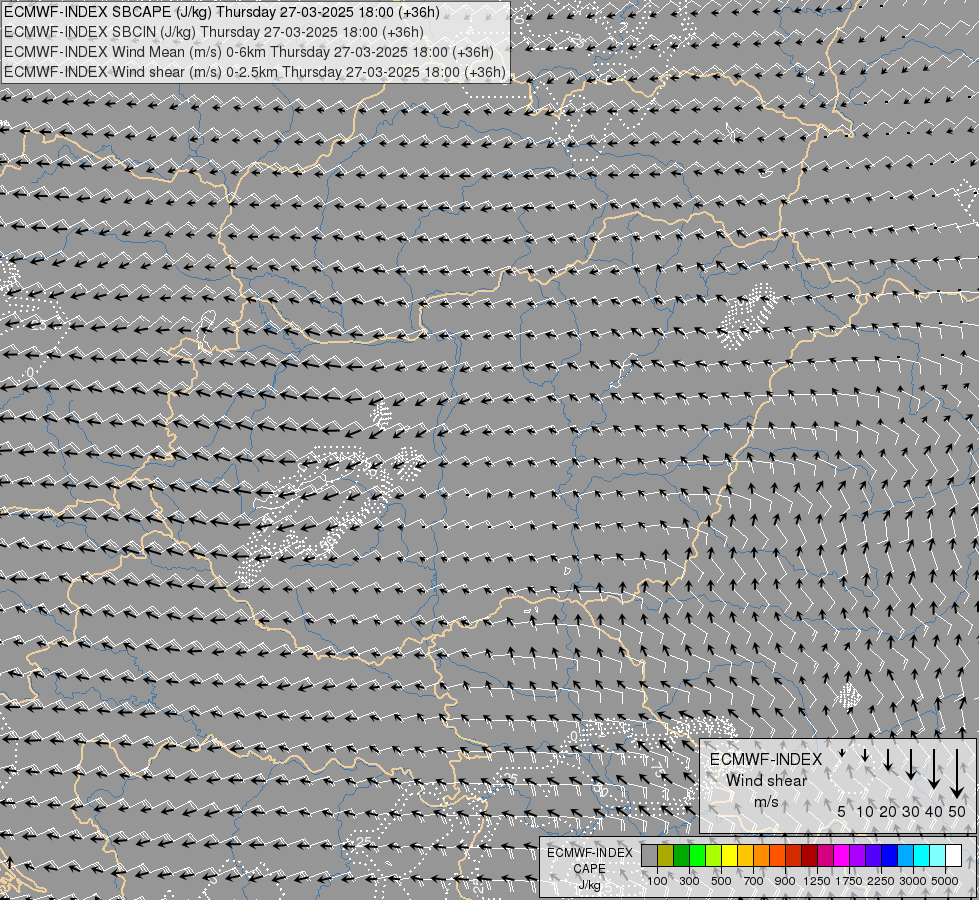
Task: Click the 500 label on CAPE scale
Action: [x=721, y=881]
